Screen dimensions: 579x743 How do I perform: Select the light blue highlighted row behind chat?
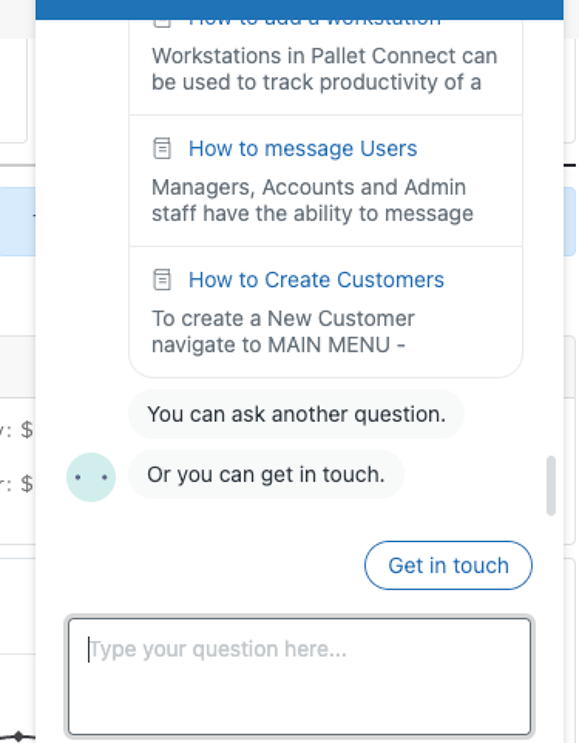(18, 221)
